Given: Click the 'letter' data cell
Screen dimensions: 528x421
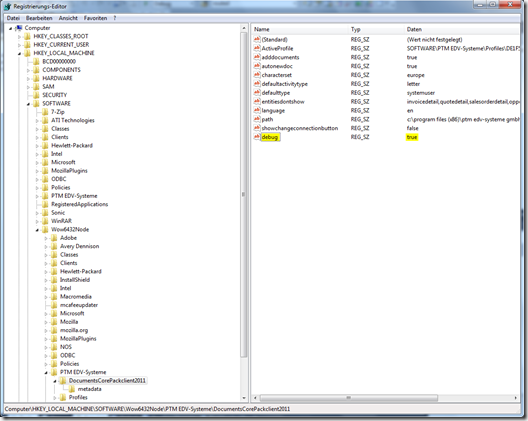Looking at the screenshot, I should 413,84.
